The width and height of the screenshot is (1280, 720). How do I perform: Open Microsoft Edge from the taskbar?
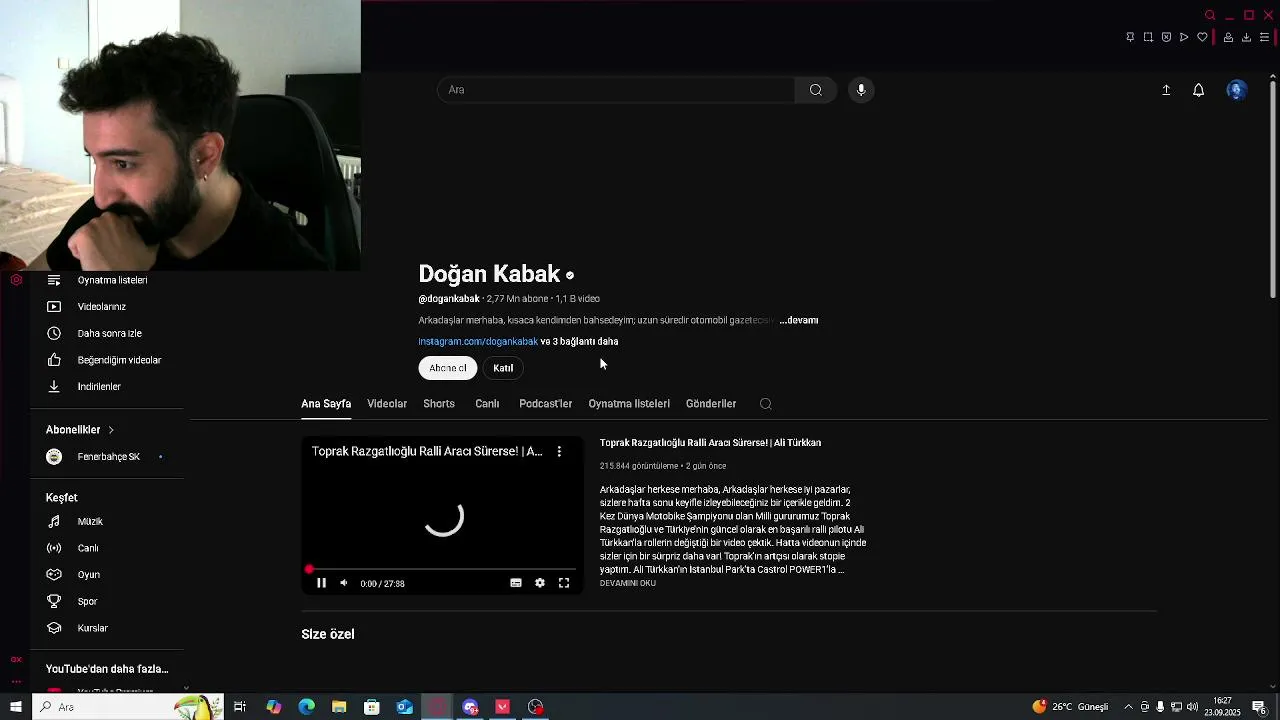click(x=306, y=707)
